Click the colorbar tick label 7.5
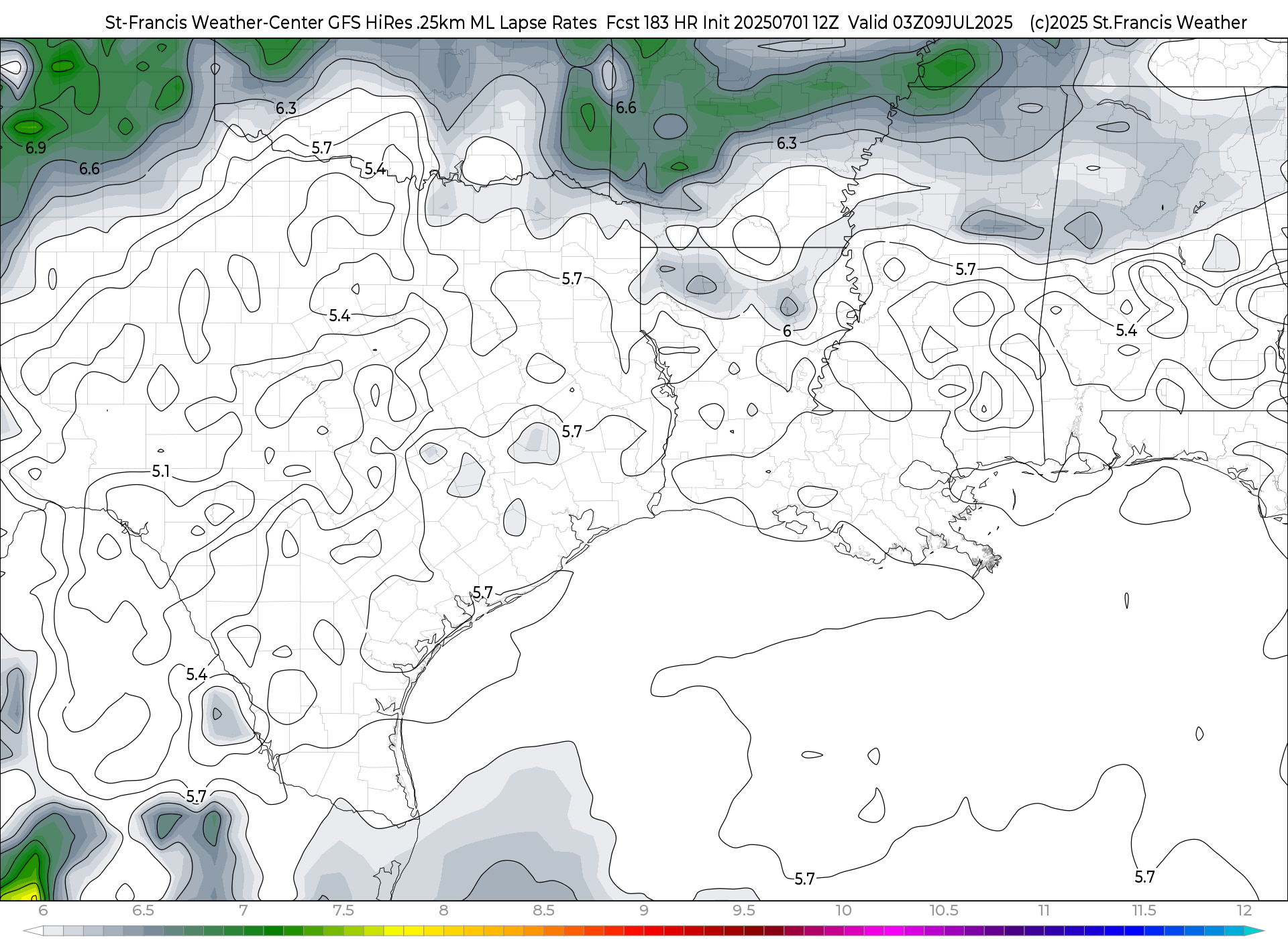This screenshot has width=1288, height=939. point(343,911)
